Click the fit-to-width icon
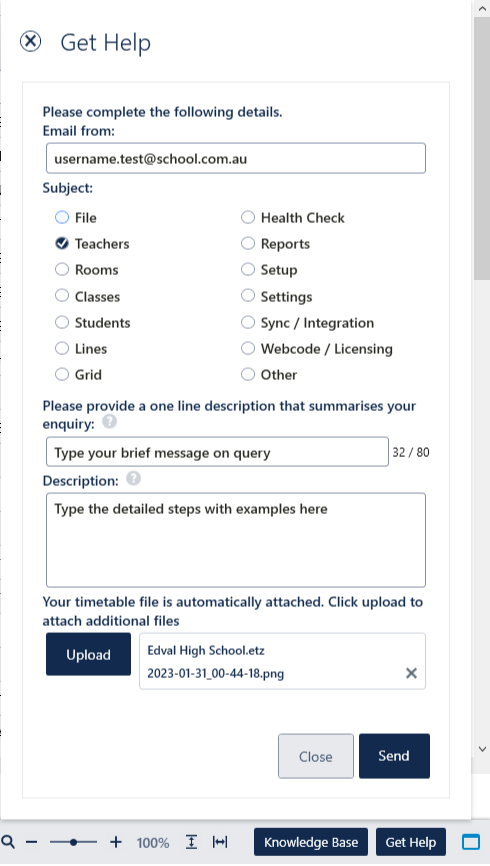Viewport: 490px width, 866px height. (220, 842)
